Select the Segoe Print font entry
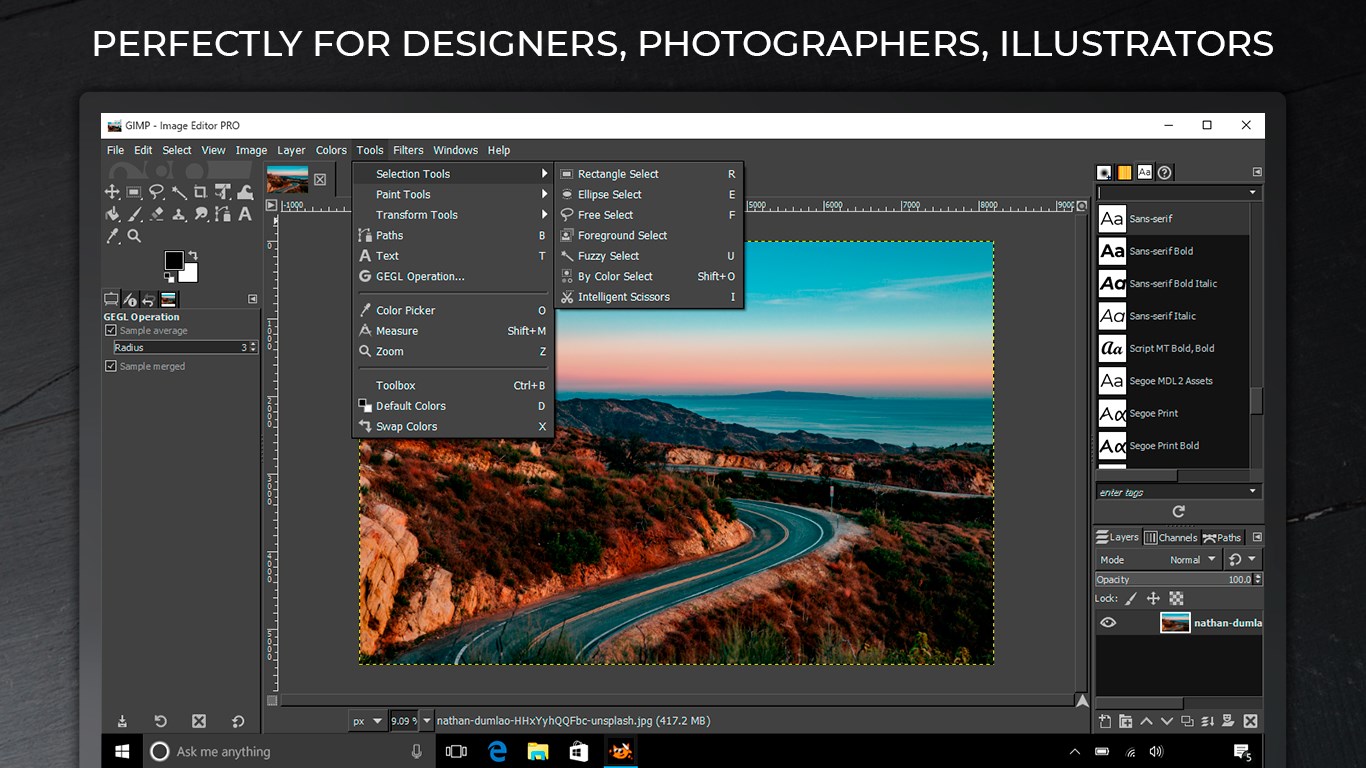The width and height of the screenshot is (1366, 768). click(1172, 414)
